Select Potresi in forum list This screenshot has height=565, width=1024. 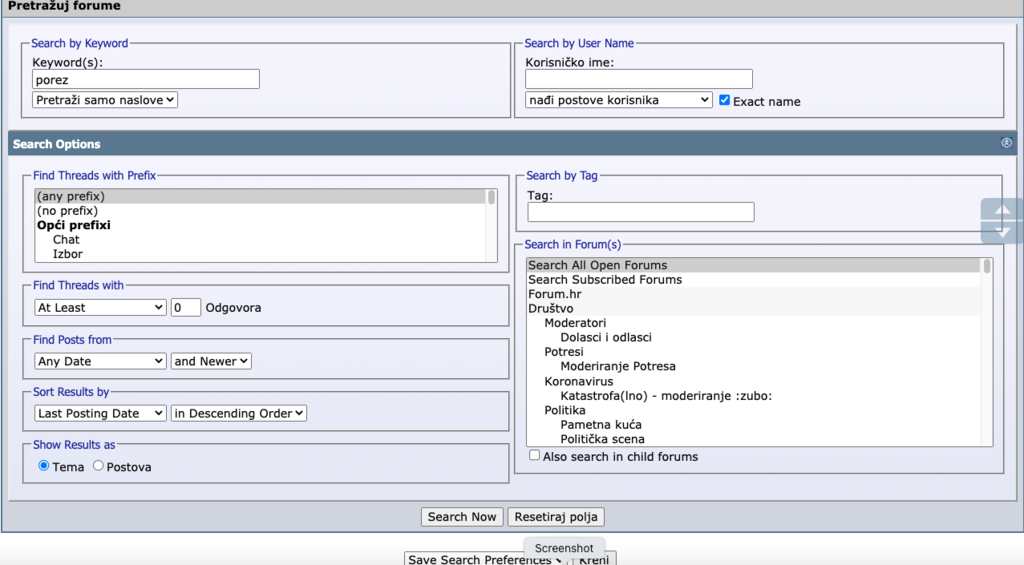point(754,351)
